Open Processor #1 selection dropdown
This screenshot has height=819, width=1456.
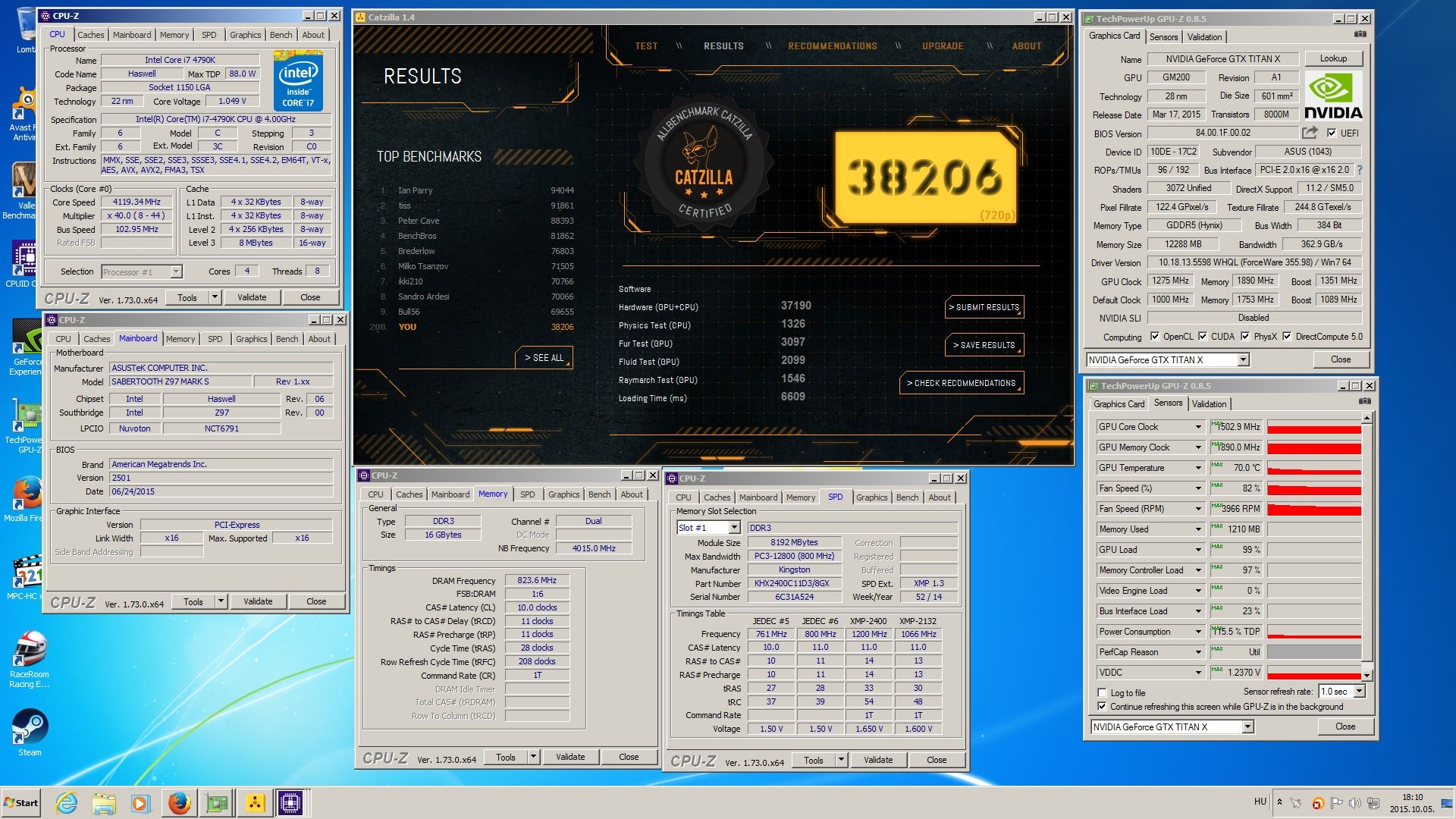(176, 271)
